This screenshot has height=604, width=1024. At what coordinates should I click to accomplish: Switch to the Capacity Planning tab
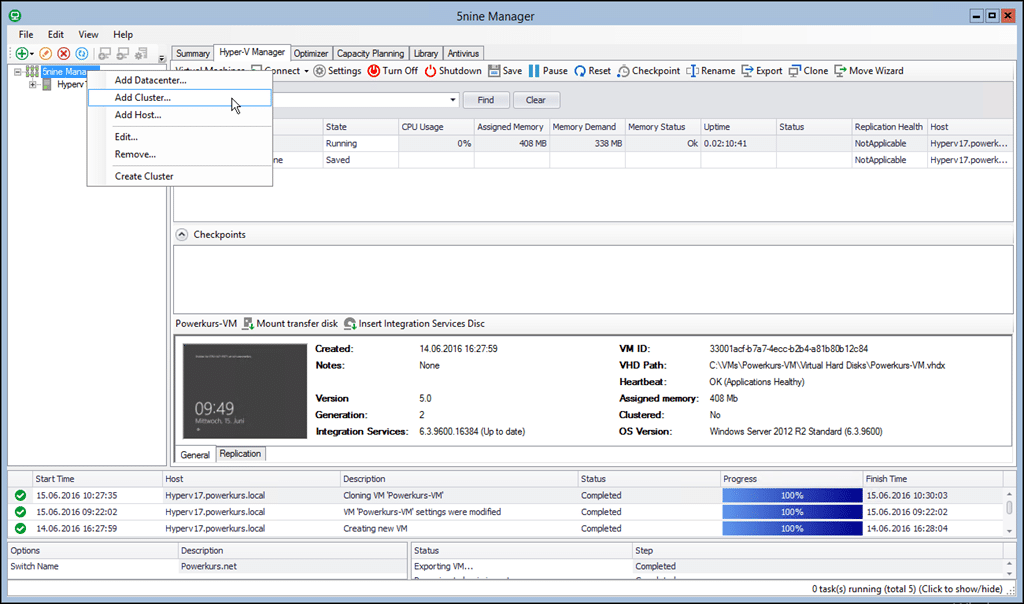pyautogui.click(x=370, y=54)
